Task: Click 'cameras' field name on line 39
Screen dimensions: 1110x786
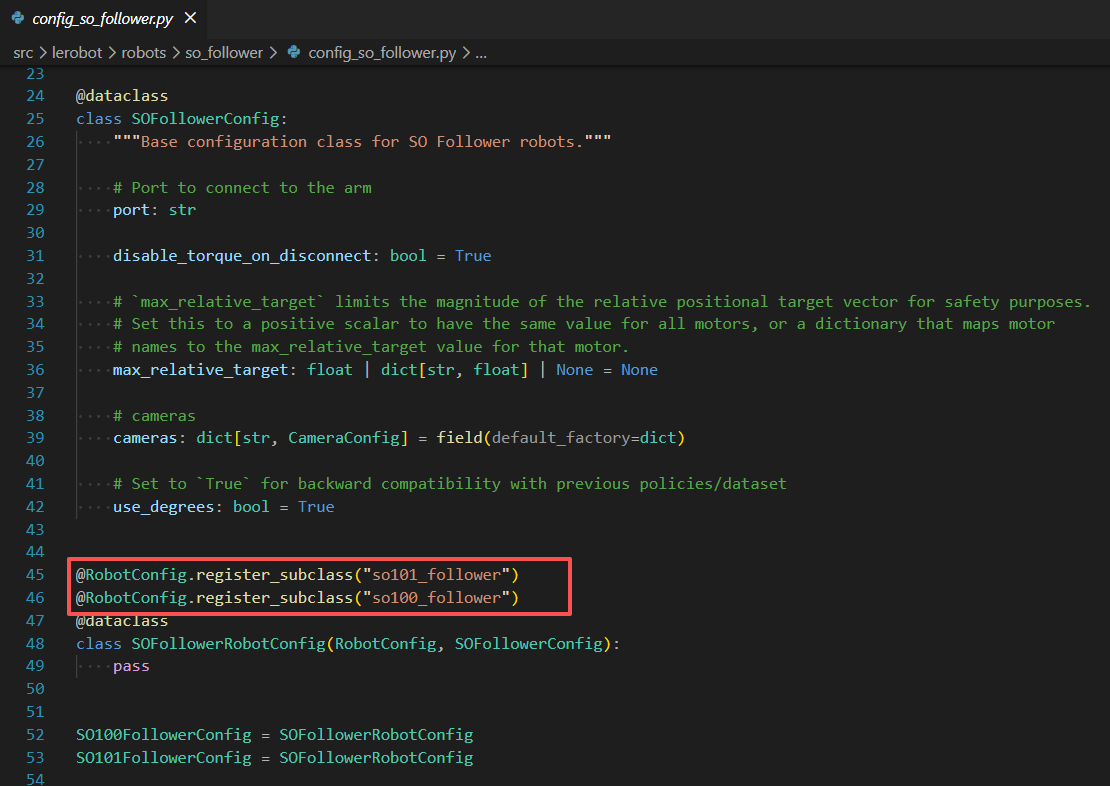Action: pos(145,438)
